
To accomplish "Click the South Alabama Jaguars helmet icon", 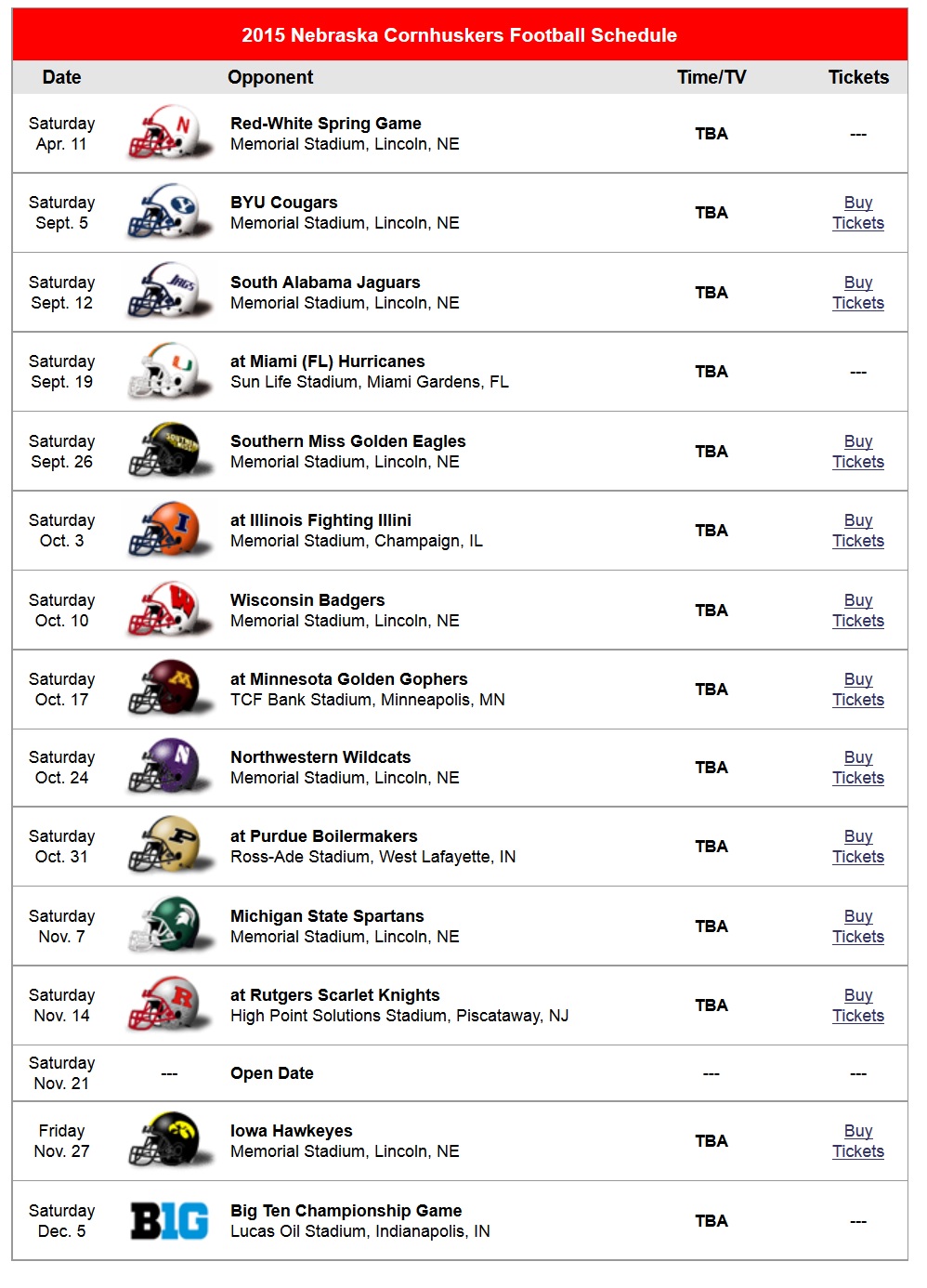I will tap(169, 292).
